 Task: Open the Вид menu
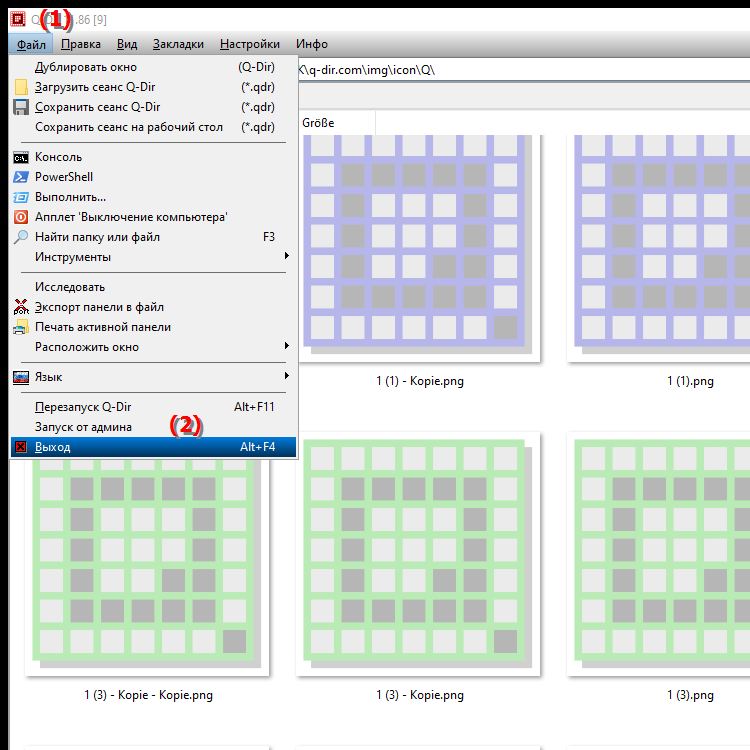pyautogui.click(x=127, y=44)
